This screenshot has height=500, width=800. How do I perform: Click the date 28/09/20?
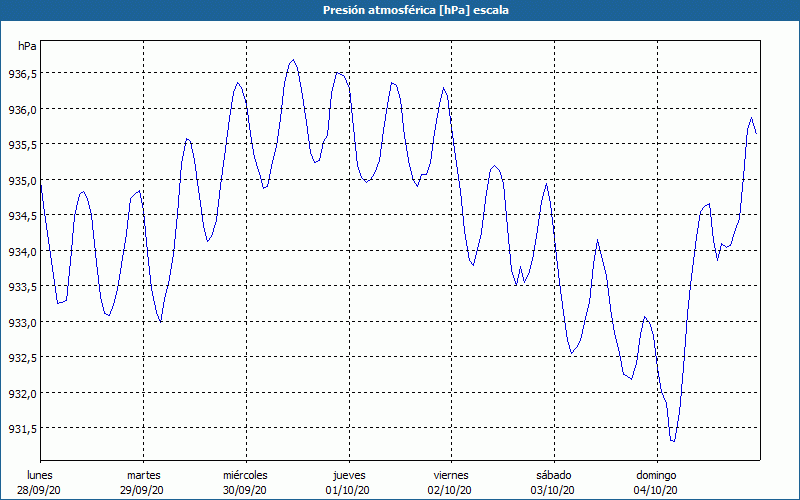pyautogui.click(x=39, y=490)
